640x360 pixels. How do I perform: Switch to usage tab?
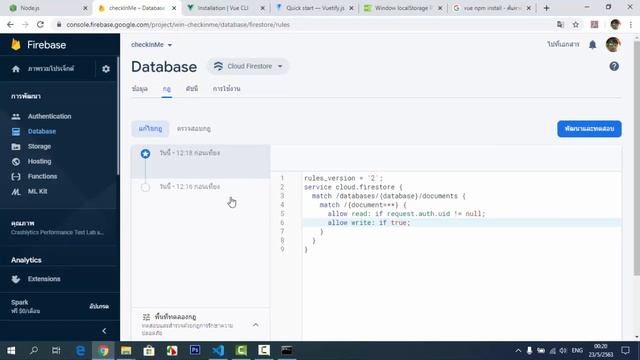tap(226, 89)
